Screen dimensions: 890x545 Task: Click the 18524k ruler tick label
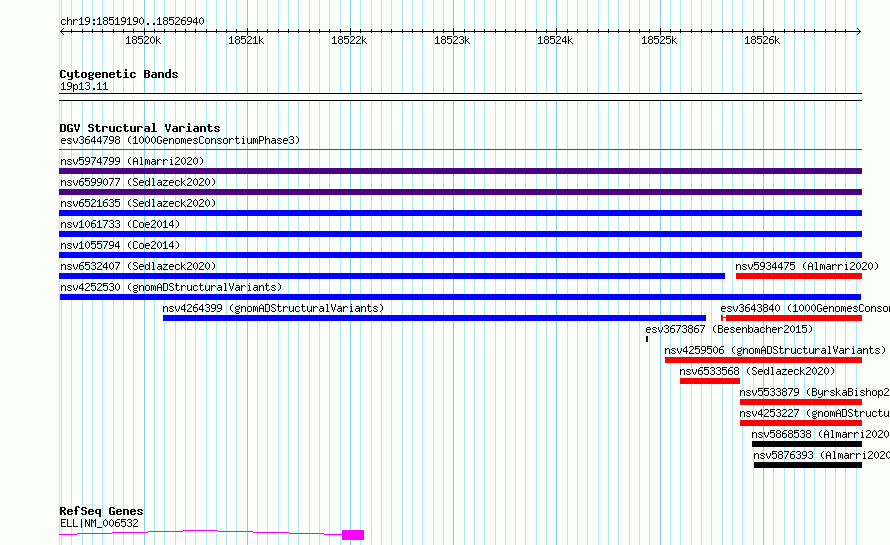(555, 40)
